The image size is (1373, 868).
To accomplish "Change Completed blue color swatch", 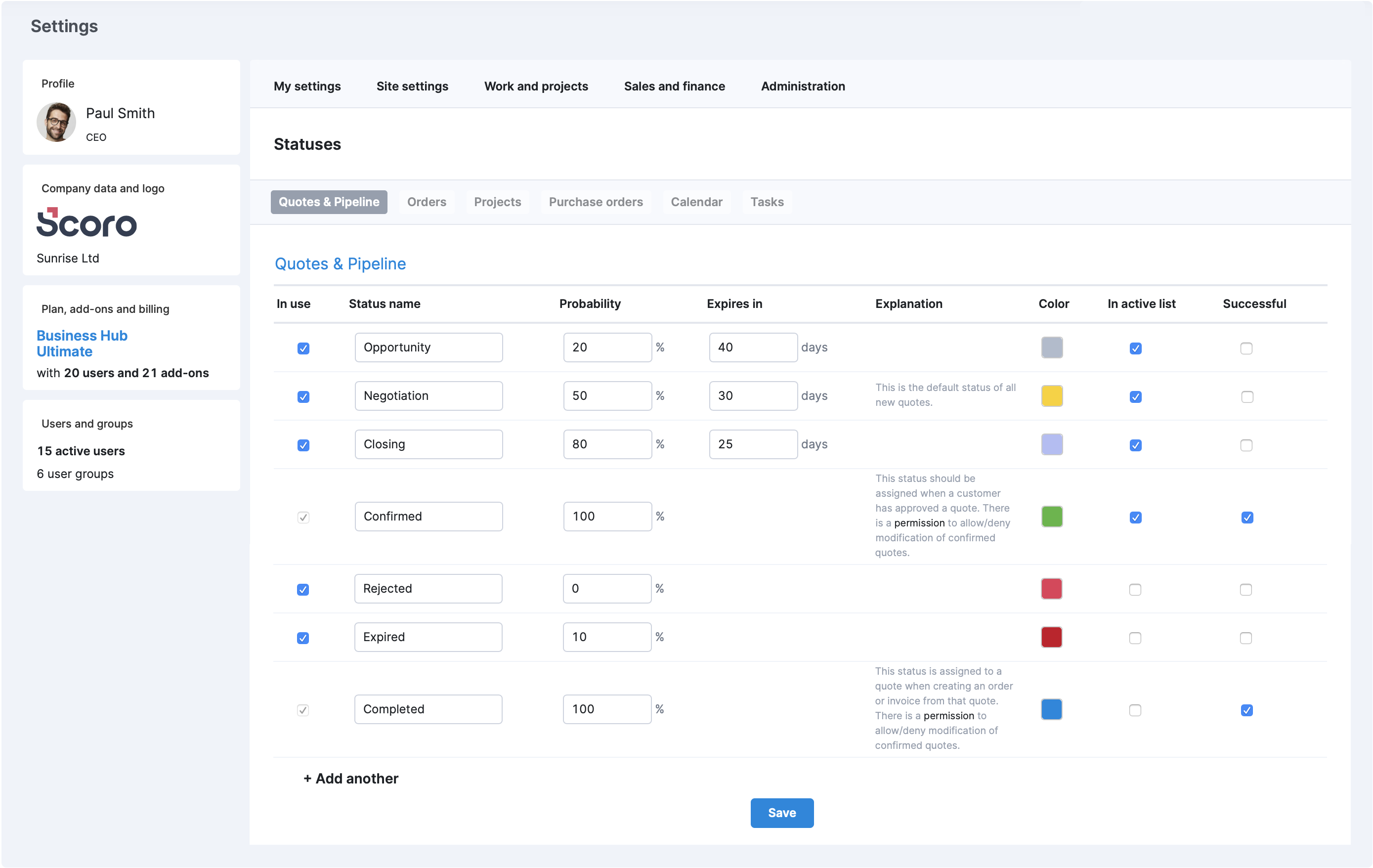I will coord(1051,709).
